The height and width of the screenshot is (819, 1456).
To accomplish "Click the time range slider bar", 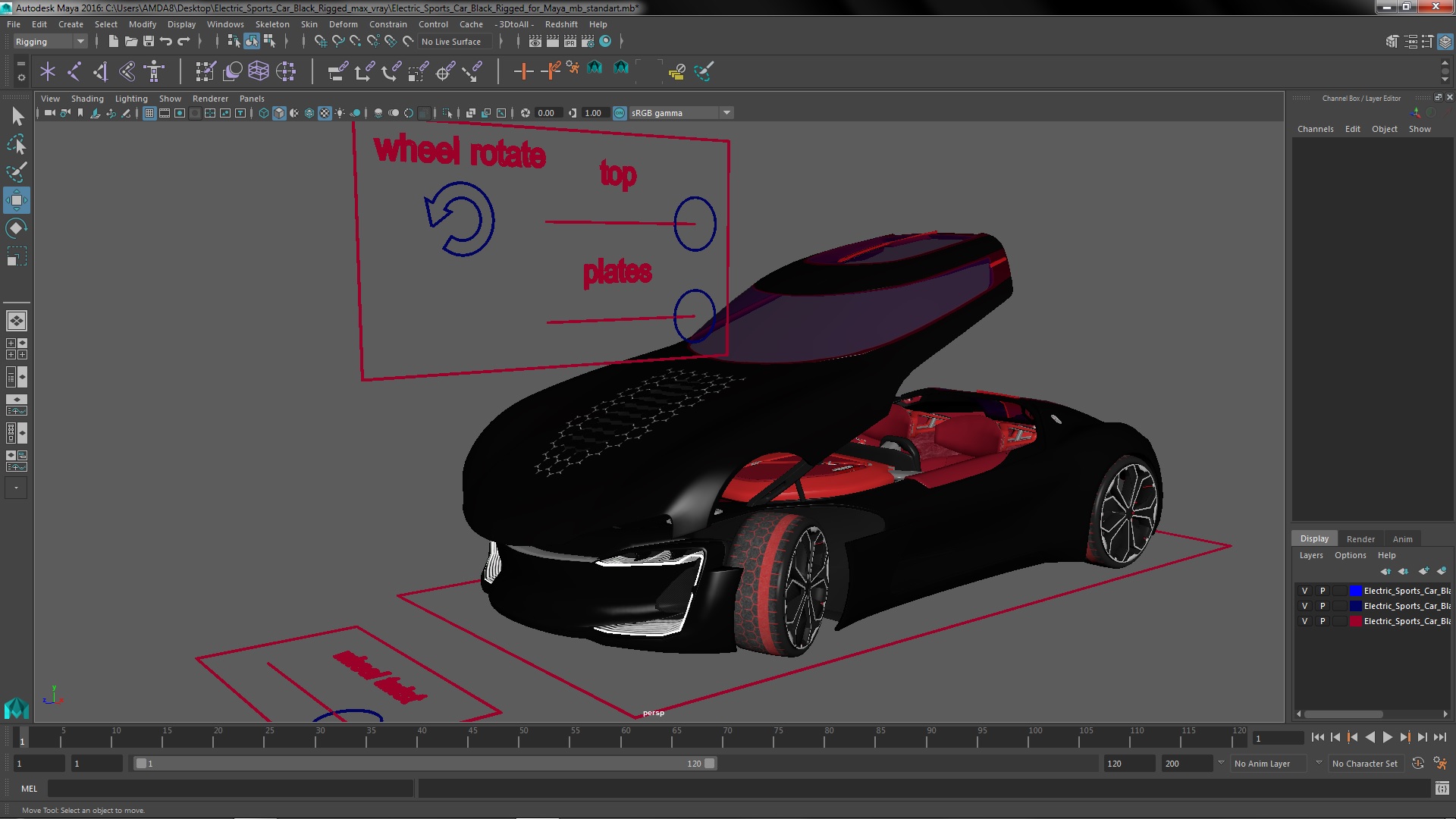I will (425, 764).
